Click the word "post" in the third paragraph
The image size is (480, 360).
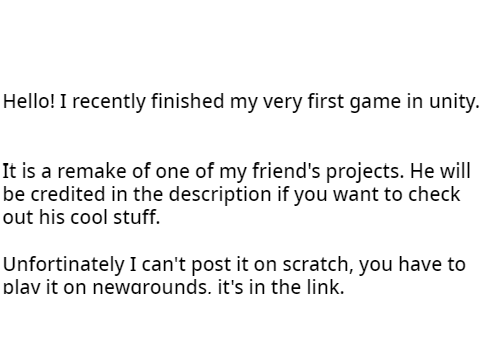pyautogui.click(x=211, y=266)
